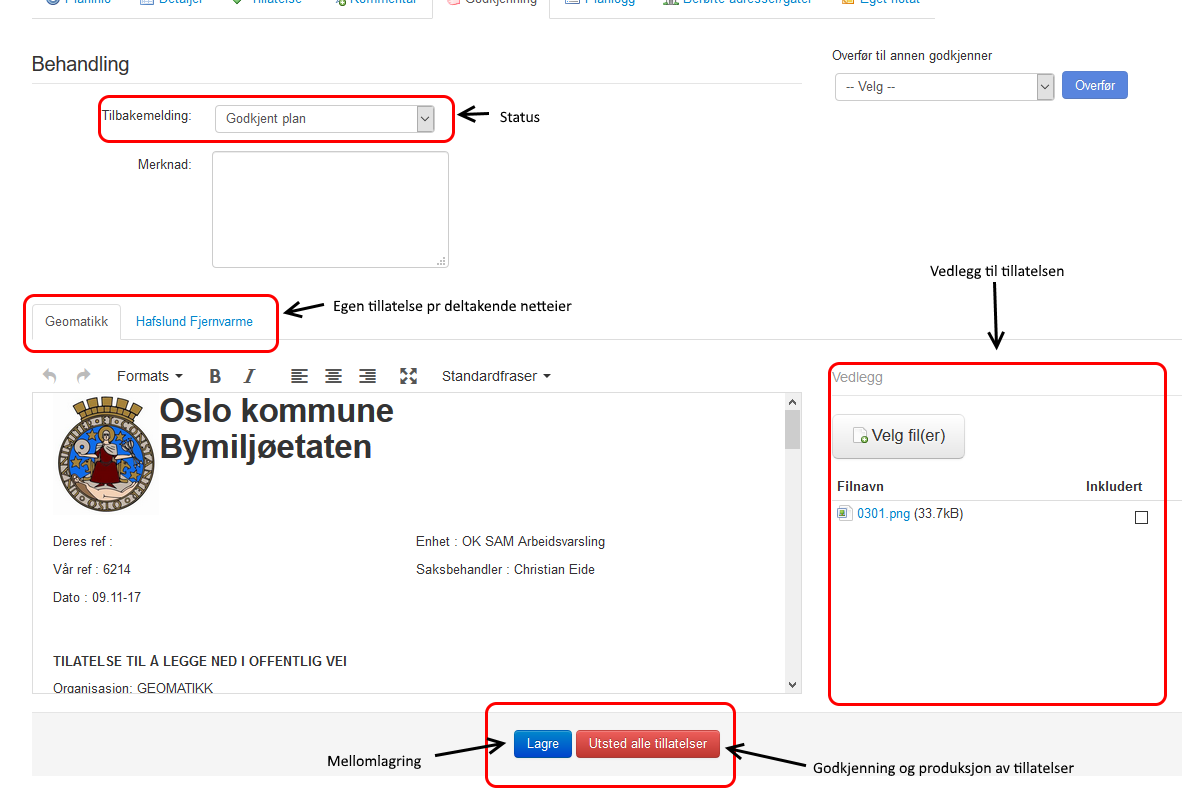1182x800 pixels.
Task: Switch to the Geomatikk tab
Action: [76, 321]
